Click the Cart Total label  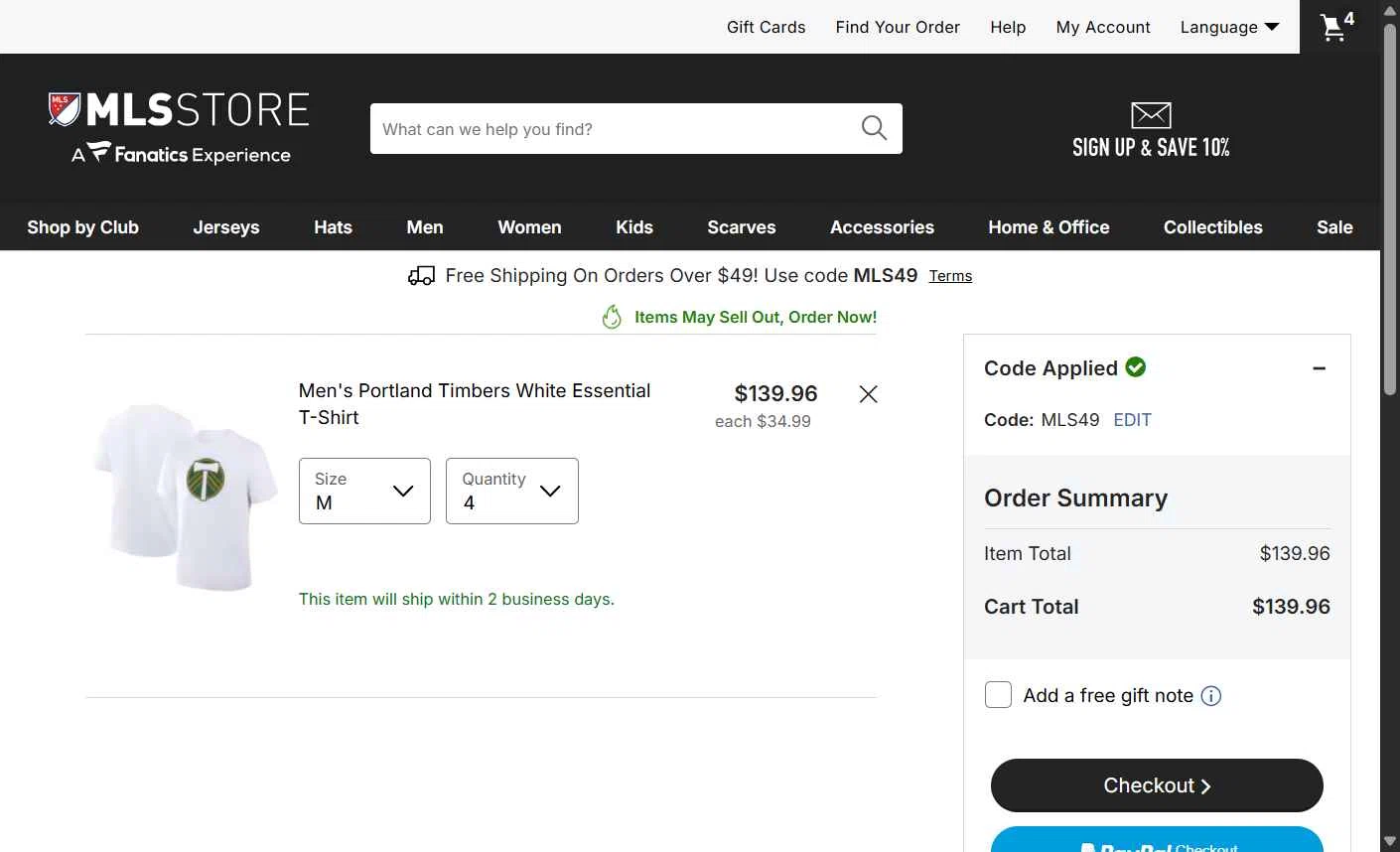click(1031, 607)
